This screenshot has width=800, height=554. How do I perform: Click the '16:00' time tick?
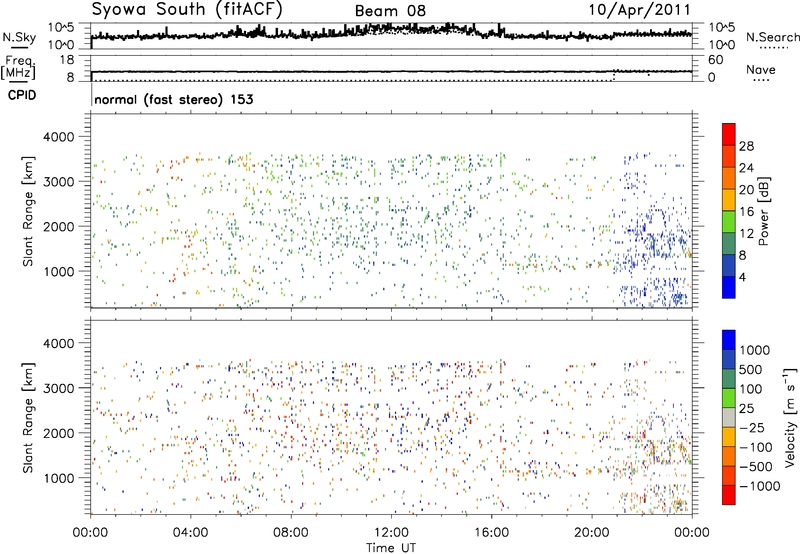(x=491, y=533)
